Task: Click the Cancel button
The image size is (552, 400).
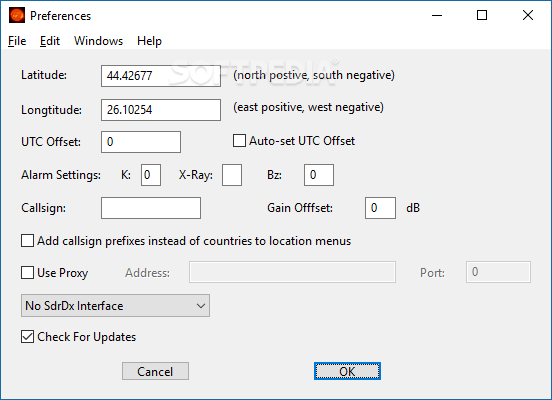Action: (x=155, y=371)
